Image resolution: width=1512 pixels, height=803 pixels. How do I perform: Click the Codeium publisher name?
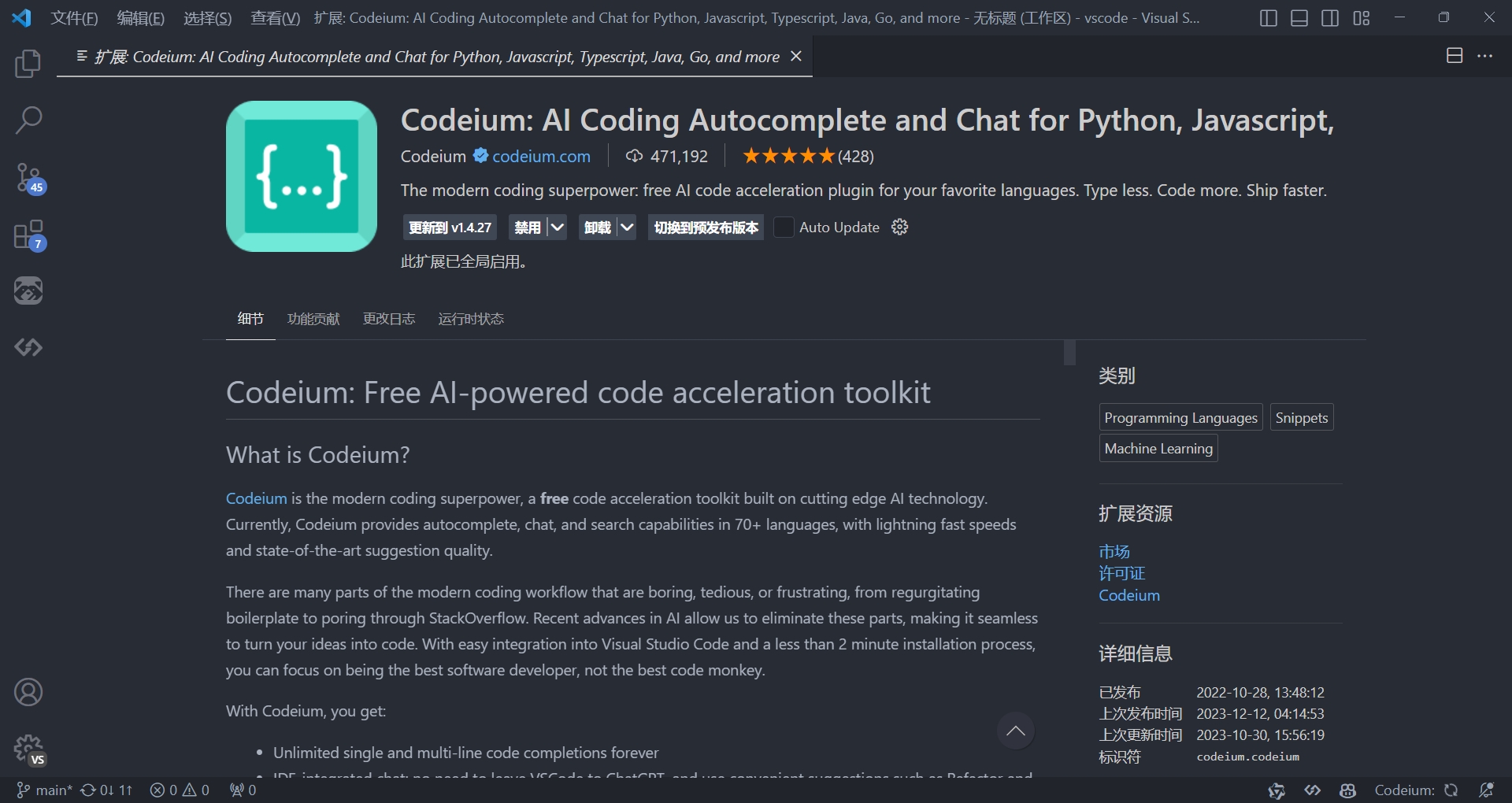click(433, 156)
